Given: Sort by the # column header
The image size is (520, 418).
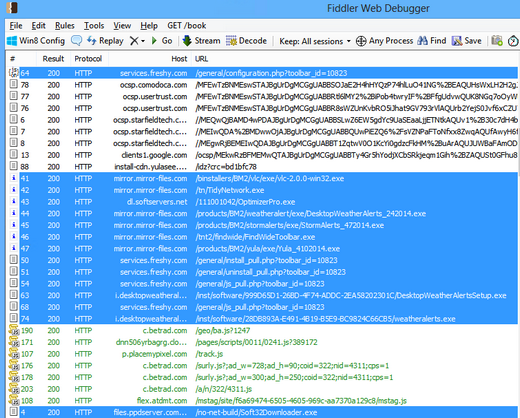Looking at the screenshot, I should coord(21,59).
